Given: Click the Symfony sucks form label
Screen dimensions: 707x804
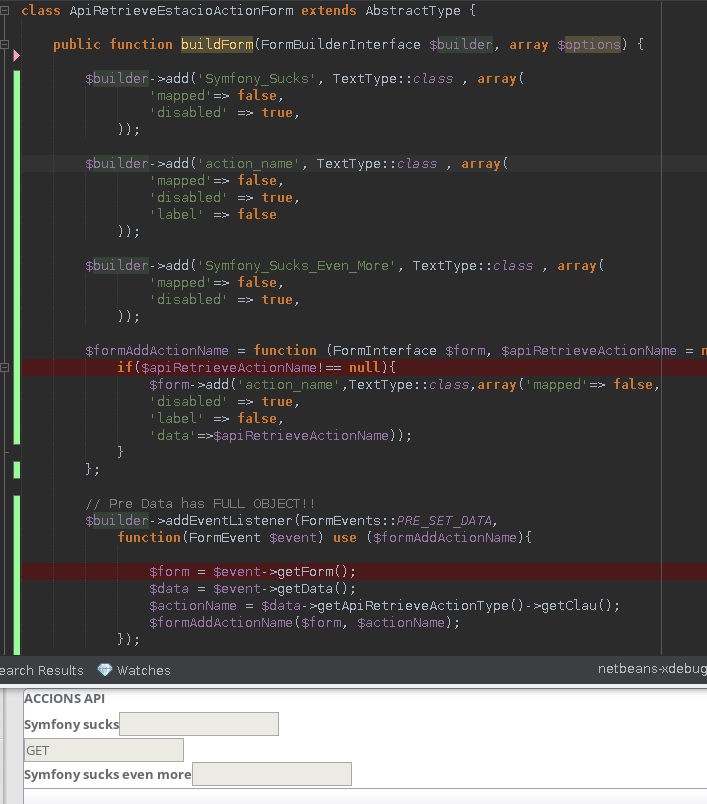Looking at the screenshot, I should (71, 724).
